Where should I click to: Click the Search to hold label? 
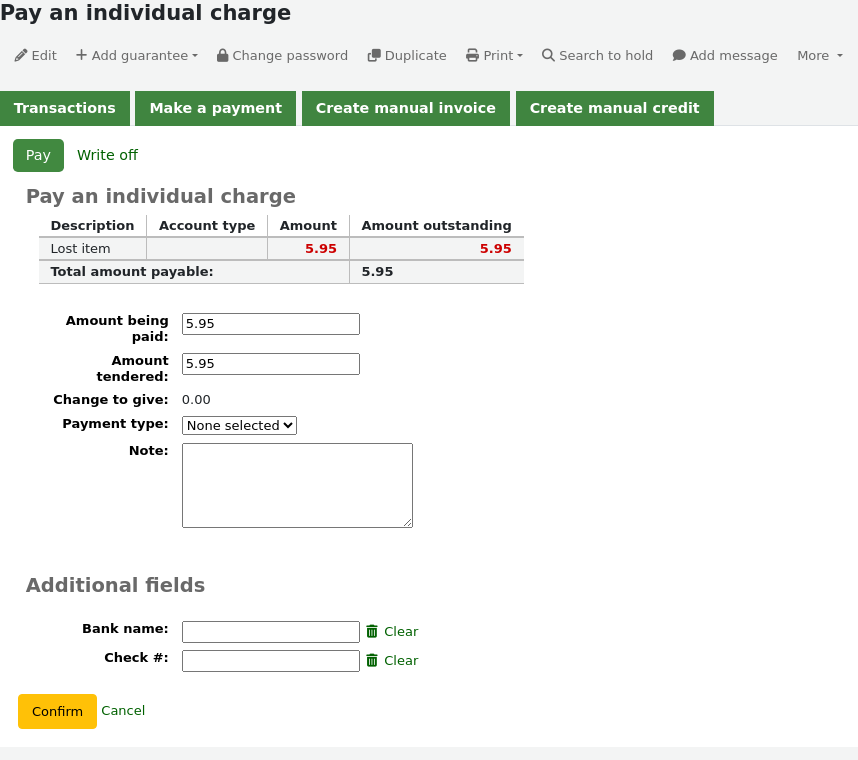(606, 55)
